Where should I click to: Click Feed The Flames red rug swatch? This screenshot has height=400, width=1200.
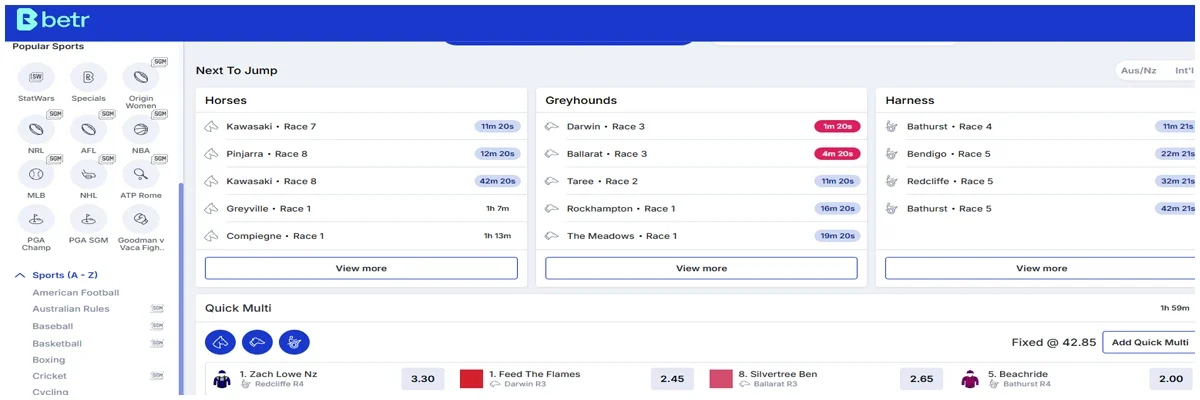point(472,379)
